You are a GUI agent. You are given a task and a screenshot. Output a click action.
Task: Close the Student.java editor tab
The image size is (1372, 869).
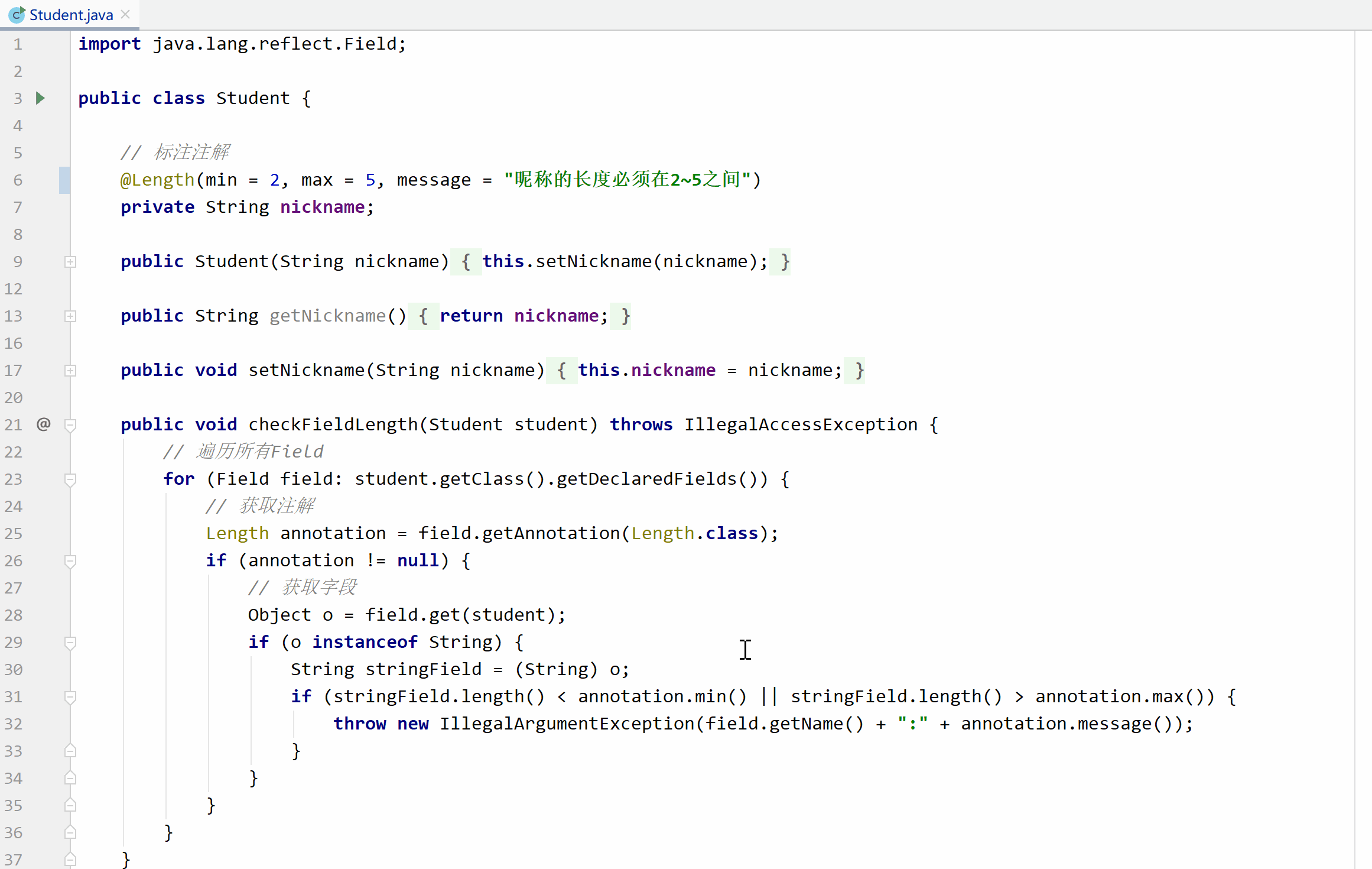[125, 15]
